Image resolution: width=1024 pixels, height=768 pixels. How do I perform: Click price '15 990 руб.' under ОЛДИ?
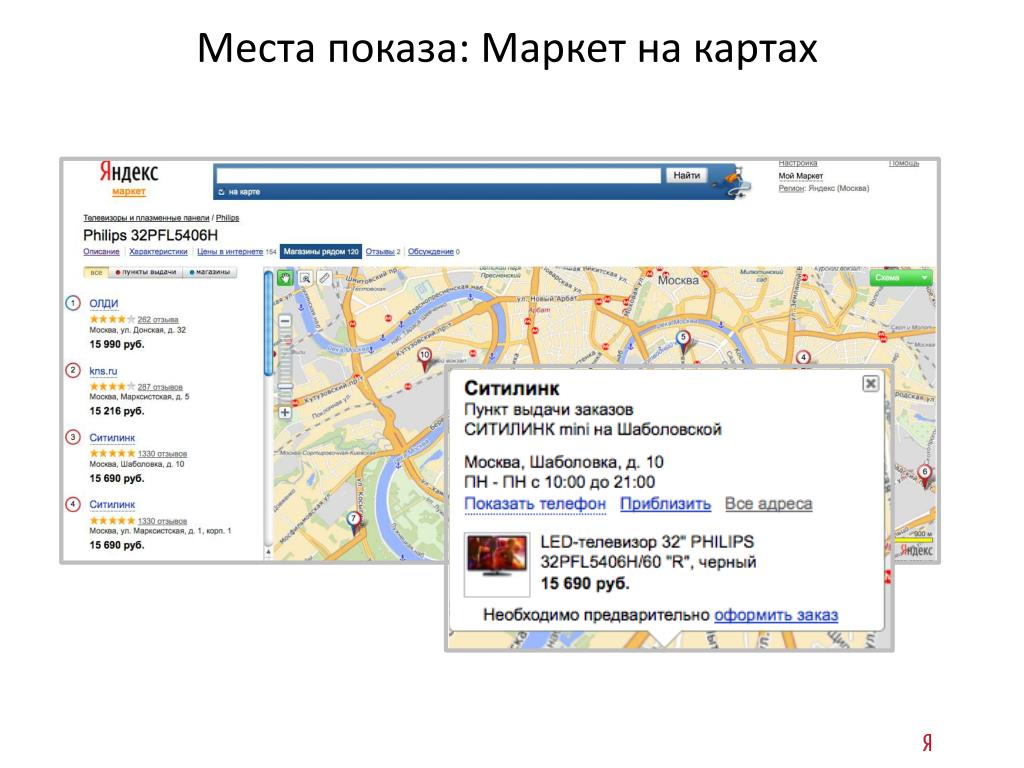117,344
